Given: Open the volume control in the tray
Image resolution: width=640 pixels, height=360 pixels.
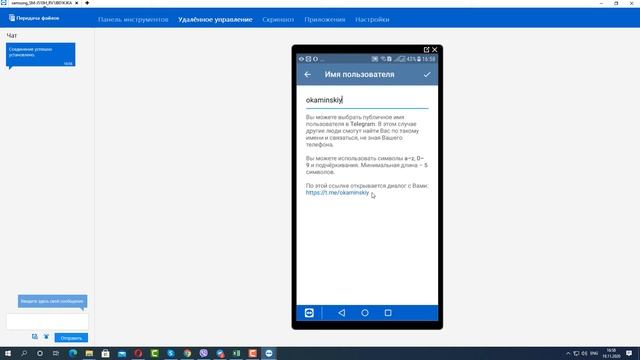Looking at the screenshot, I should click(584, 353).
